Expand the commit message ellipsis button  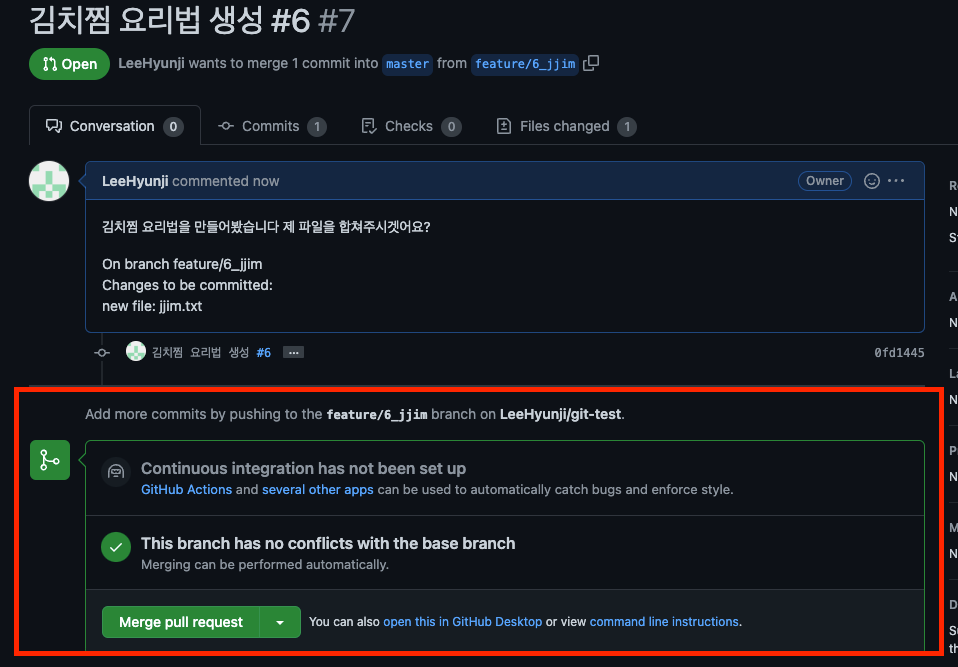coord(293,352)
